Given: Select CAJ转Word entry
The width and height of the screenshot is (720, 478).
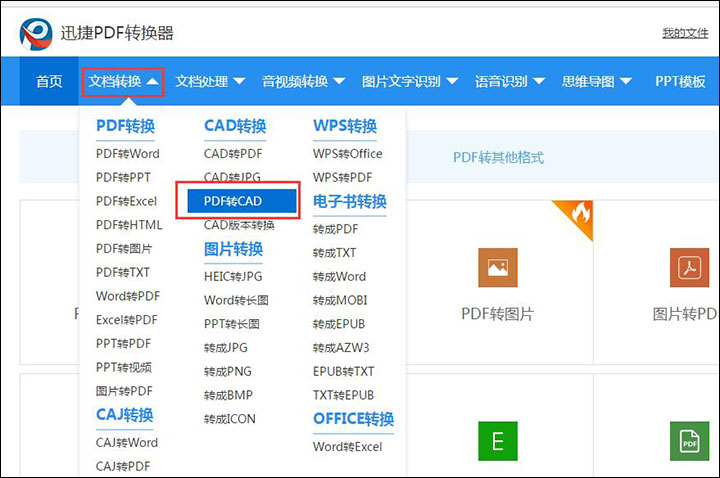Looking at the screenshot, I should [x=127, y=443].
